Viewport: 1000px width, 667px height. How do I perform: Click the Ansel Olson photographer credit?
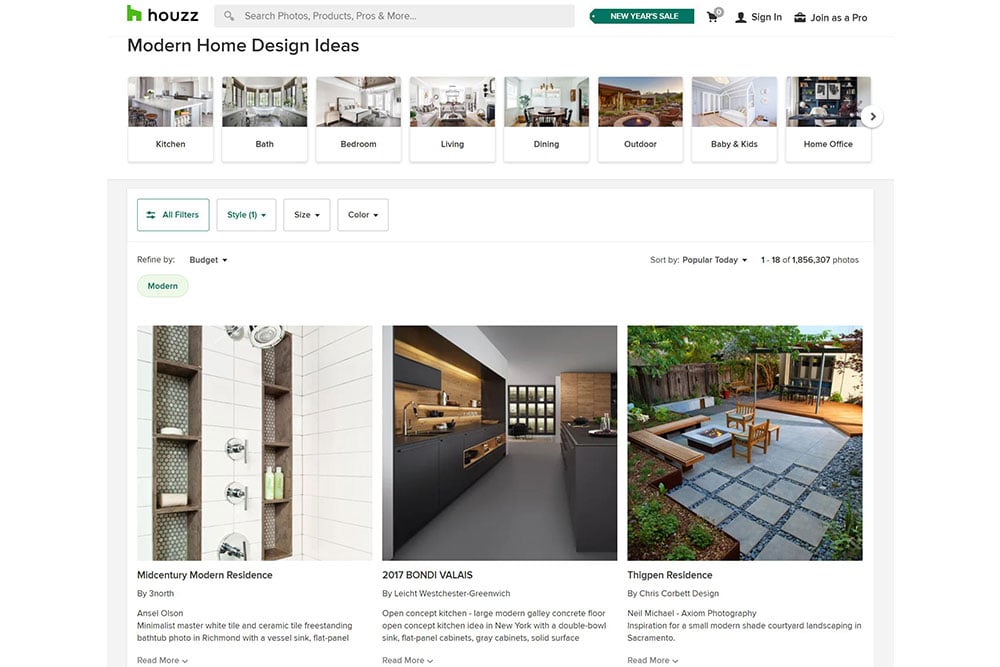[x=160, y=613]
